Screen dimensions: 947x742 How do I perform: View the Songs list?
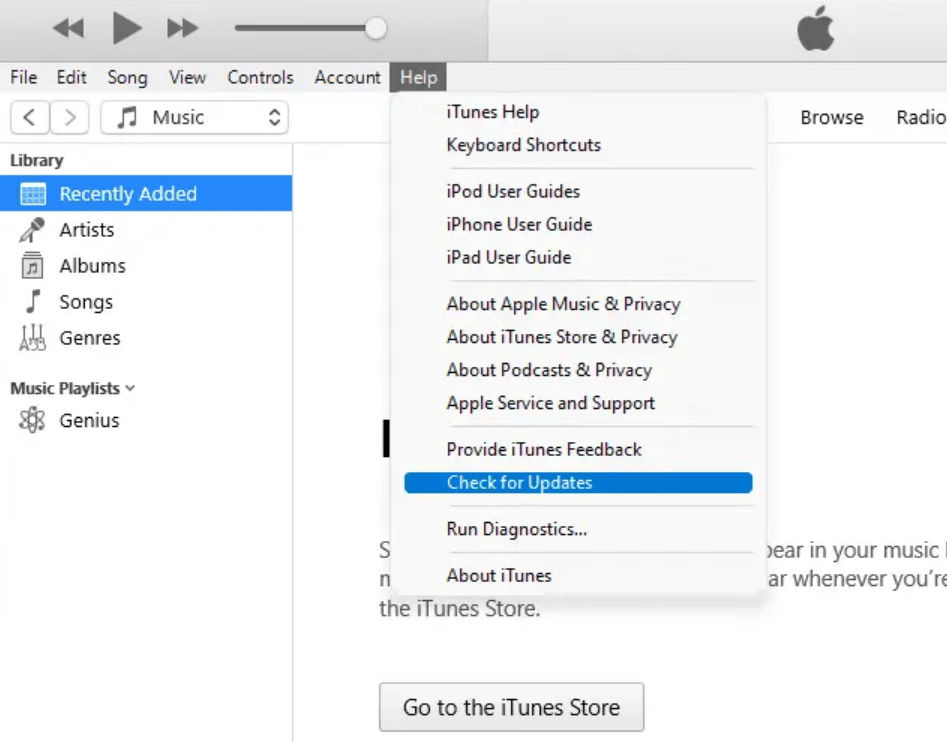click(86, 301)
